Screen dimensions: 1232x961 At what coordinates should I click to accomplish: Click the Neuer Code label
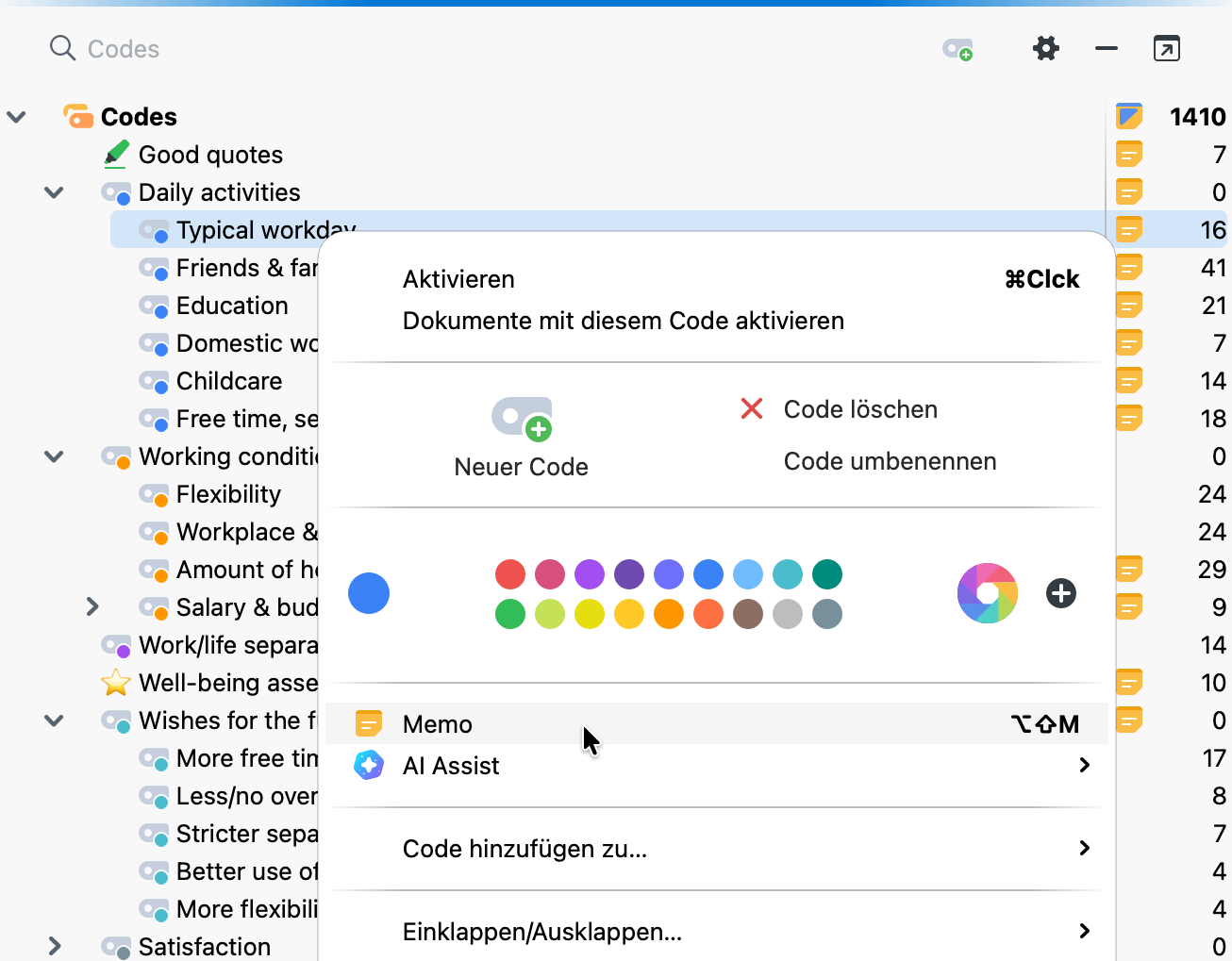pos(521,467)
